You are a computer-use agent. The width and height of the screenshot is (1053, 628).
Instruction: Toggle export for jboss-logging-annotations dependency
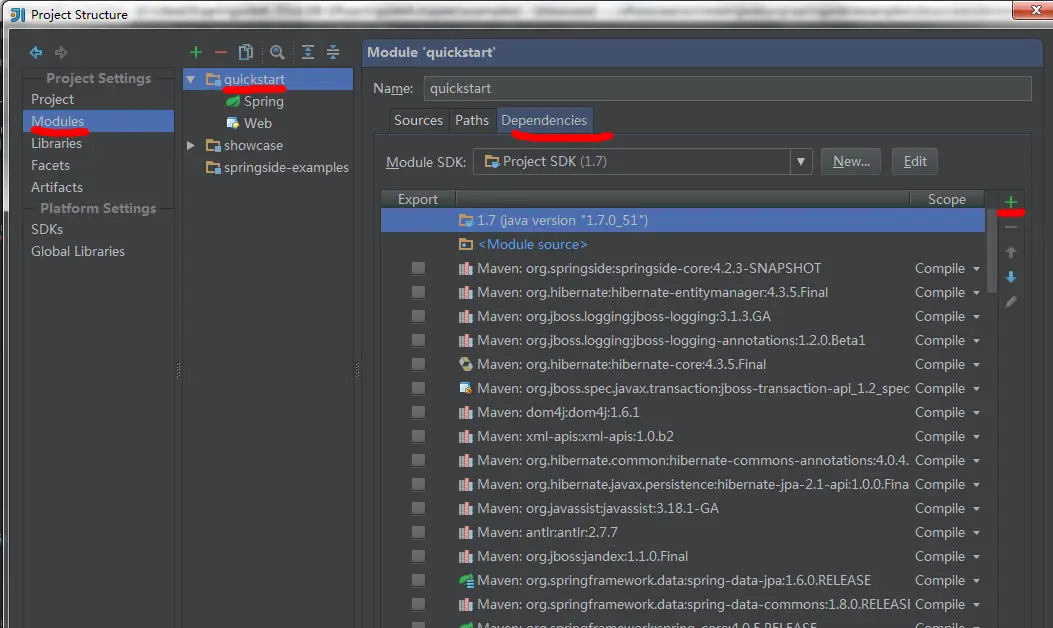(x=418, y=341)
